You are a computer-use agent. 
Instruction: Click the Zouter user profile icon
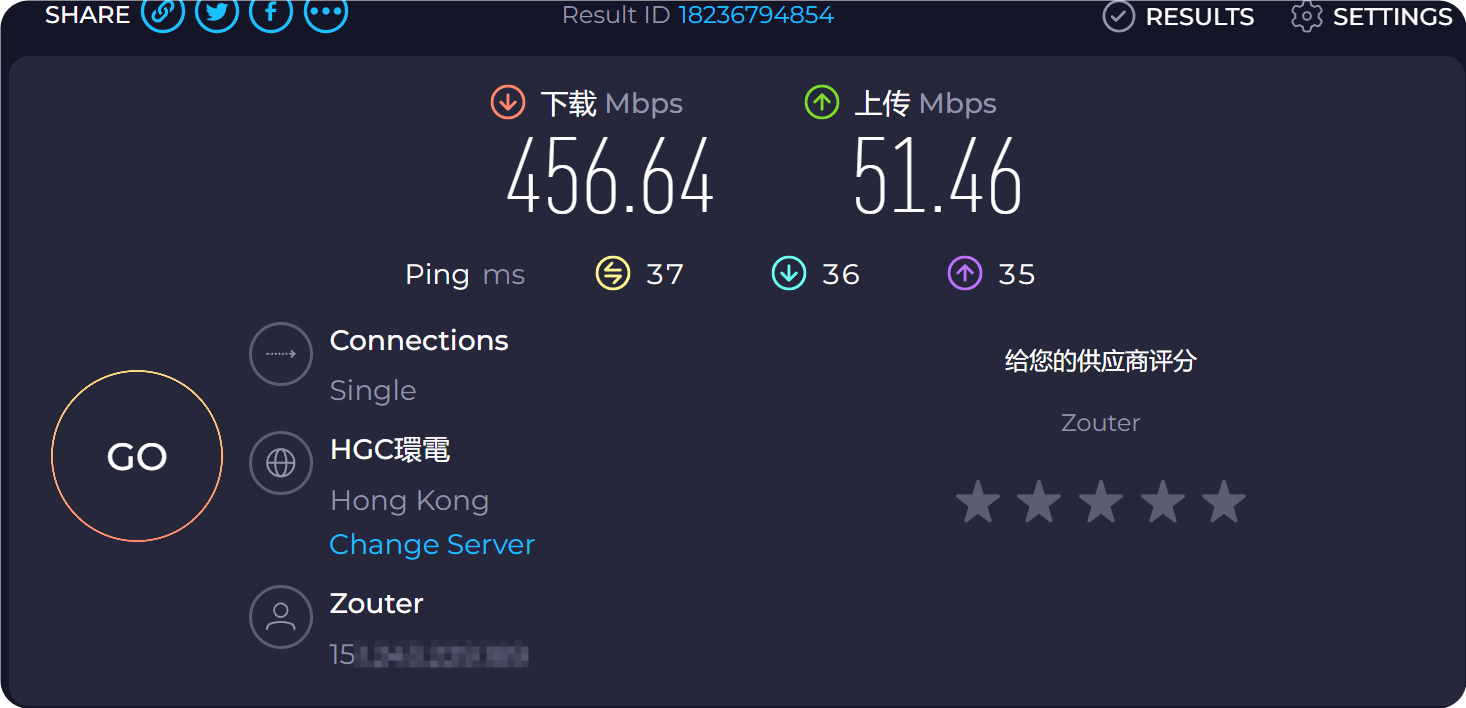[281, 617]
